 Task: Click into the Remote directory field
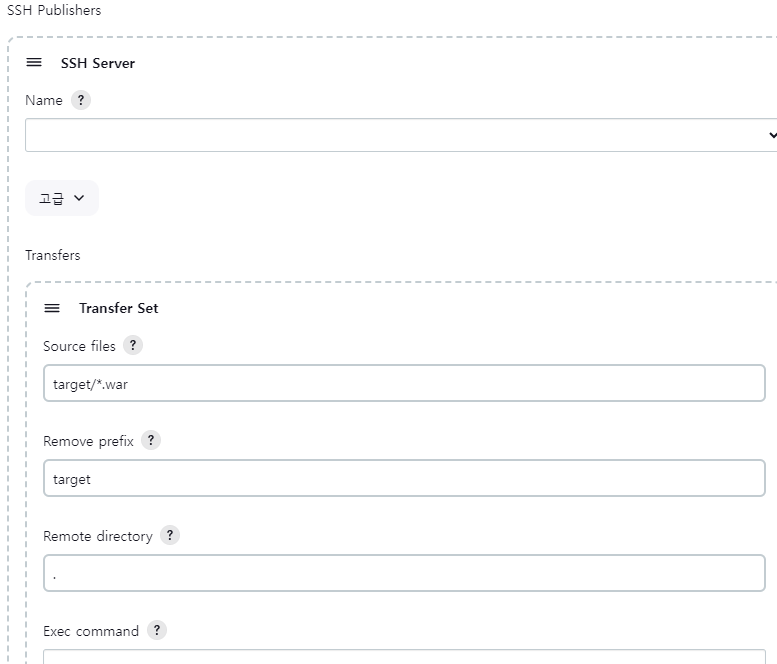click(x=404, y=573)
